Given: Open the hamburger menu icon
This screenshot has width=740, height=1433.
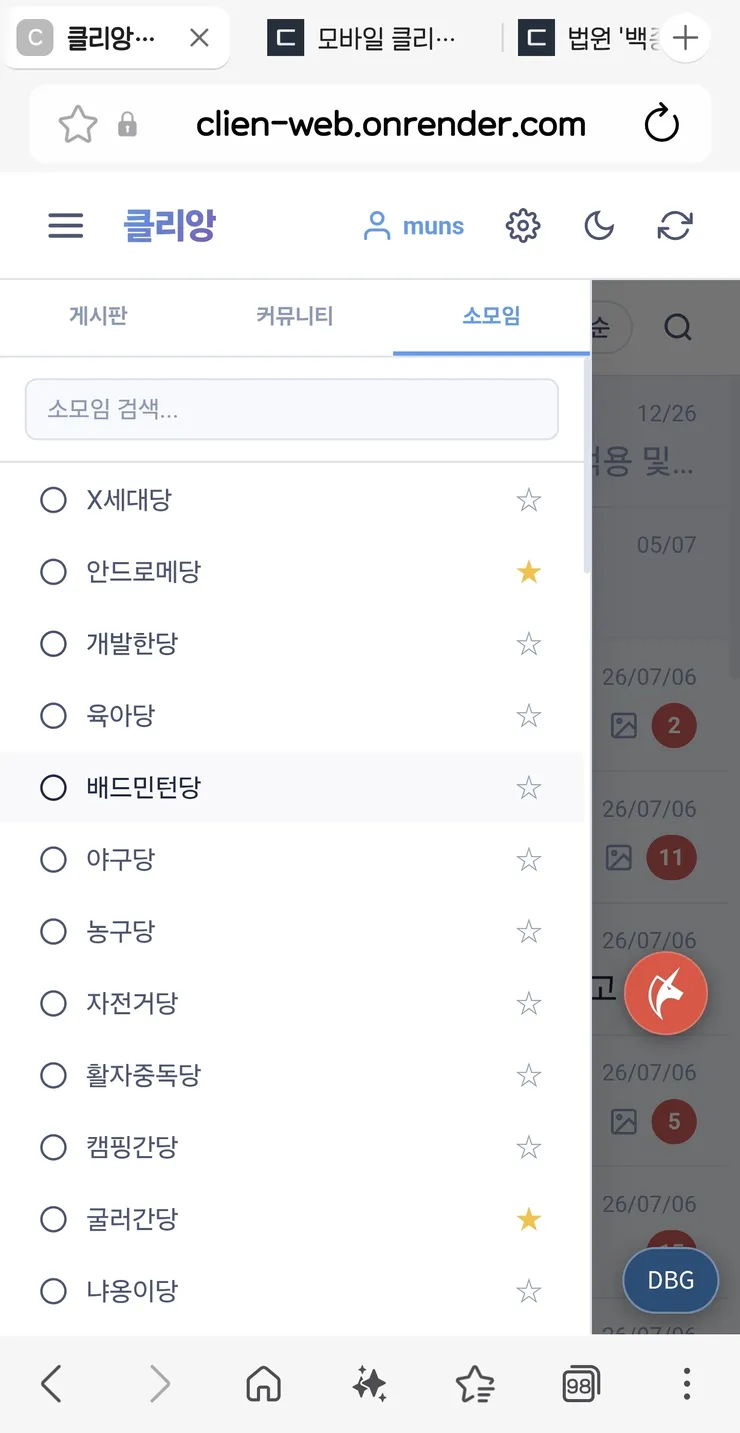Looking at the screenshot, I should [x=66, y=226].
